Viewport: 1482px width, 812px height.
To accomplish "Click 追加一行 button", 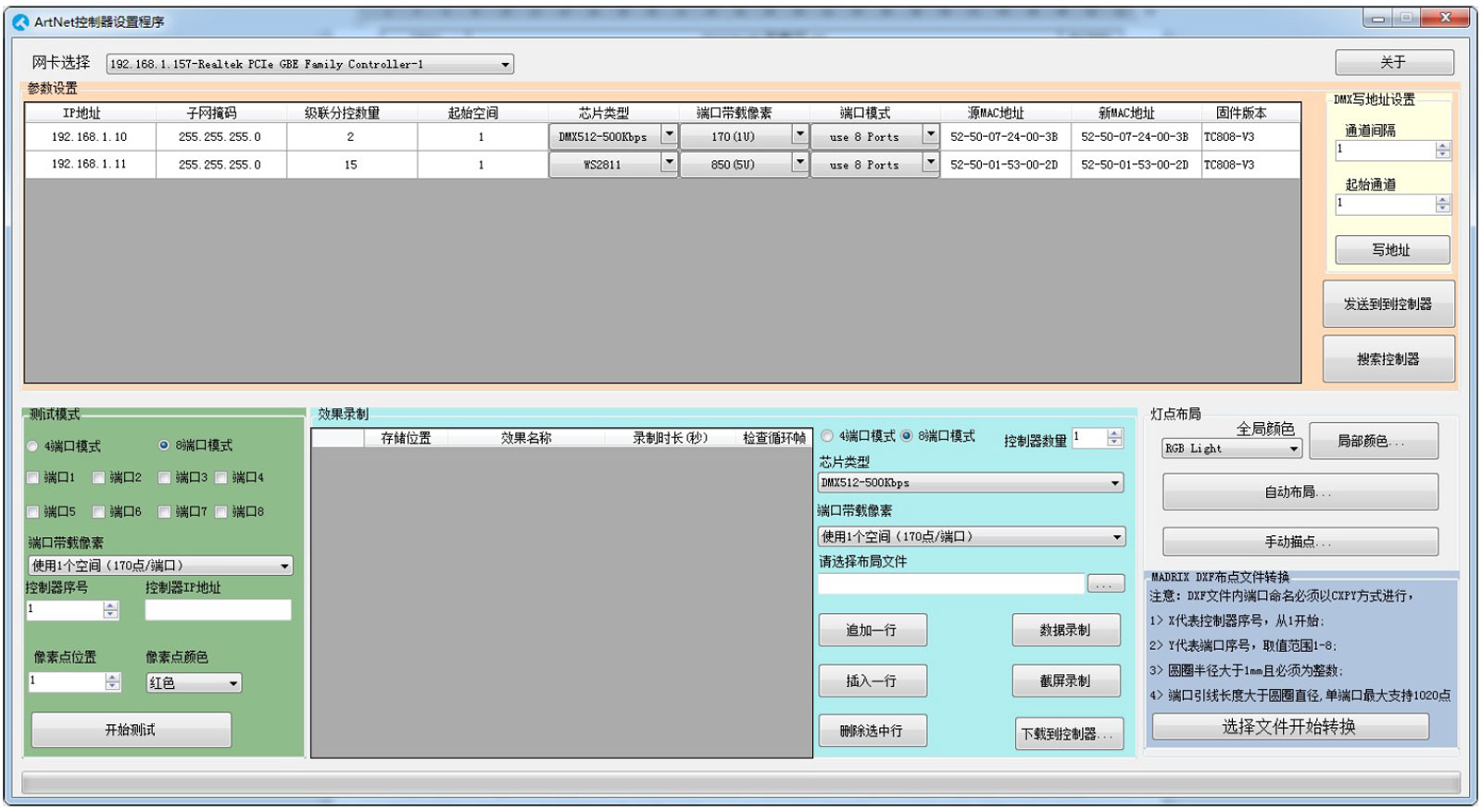I will [x=872, y=631].
